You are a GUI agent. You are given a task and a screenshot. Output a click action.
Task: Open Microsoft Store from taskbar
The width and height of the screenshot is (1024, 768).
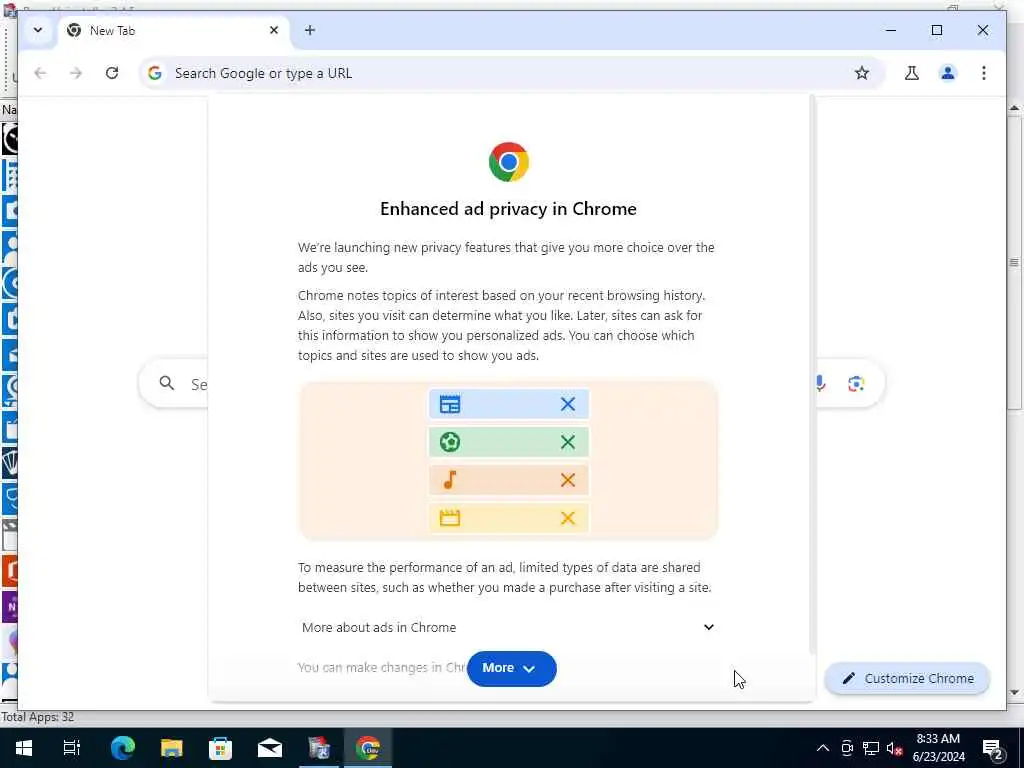pyautogui.click(x=221, y=748)
